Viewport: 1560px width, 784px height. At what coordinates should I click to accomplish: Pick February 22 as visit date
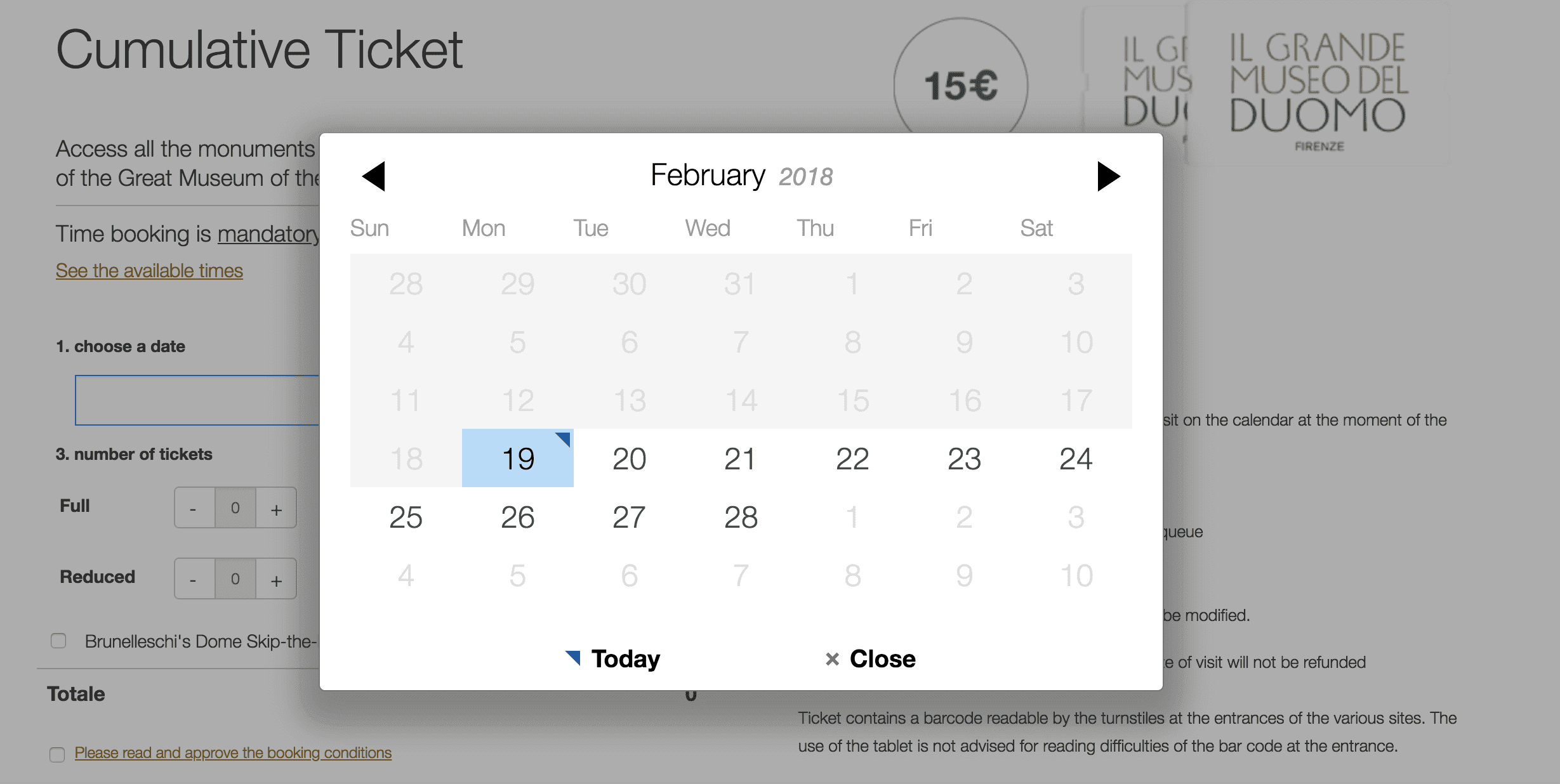point(852,458)
